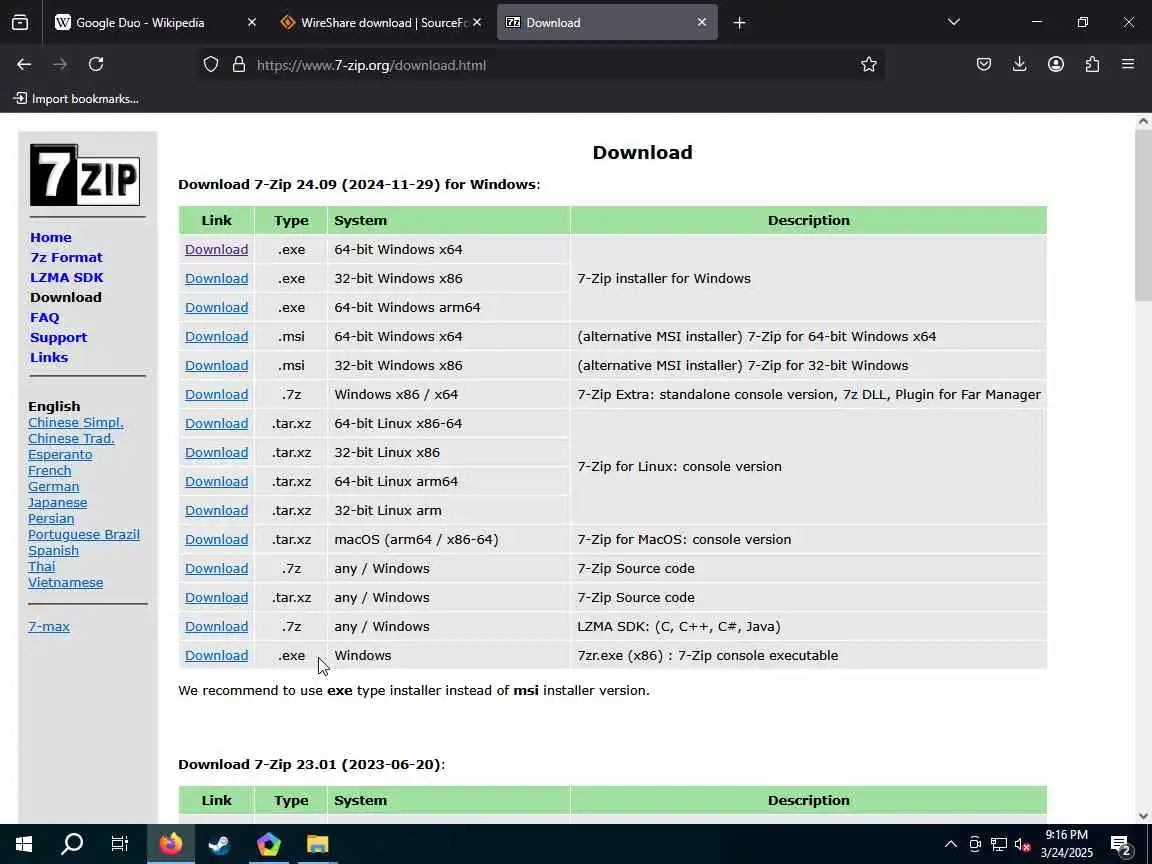Close the Download tab
The image size is (1152, 864).
[702, 23]
